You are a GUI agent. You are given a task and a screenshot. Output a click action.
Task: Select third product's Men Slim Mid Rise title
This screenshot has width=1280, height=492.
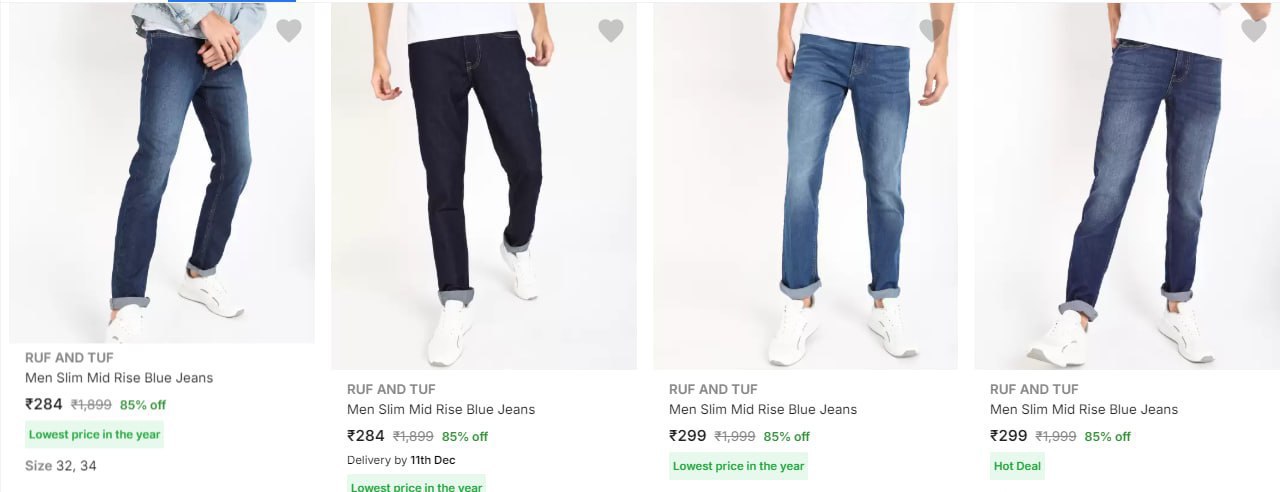pos(763,409)
